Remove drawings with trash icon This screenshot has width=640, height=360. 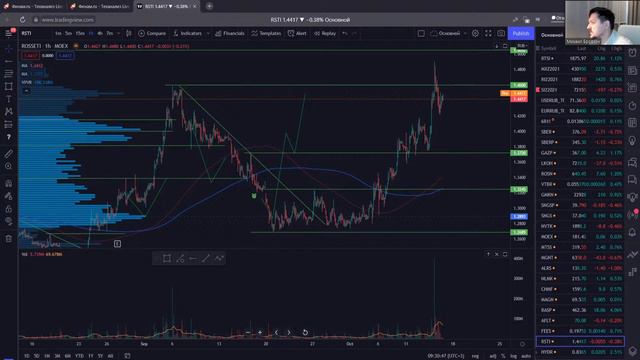click(x=8, y=239)
